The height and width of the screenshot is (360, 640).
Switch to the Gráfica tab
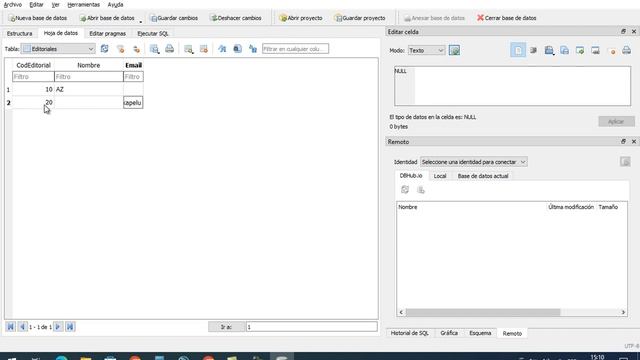coord(449,333)
